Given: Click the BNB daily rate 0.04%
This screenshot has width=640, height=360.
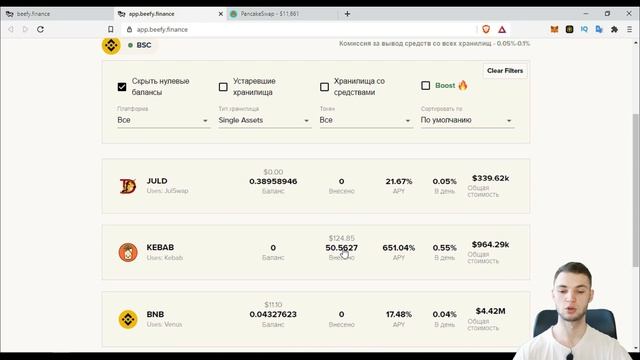Looking at the screenshot, I should [x=444, y=314].
